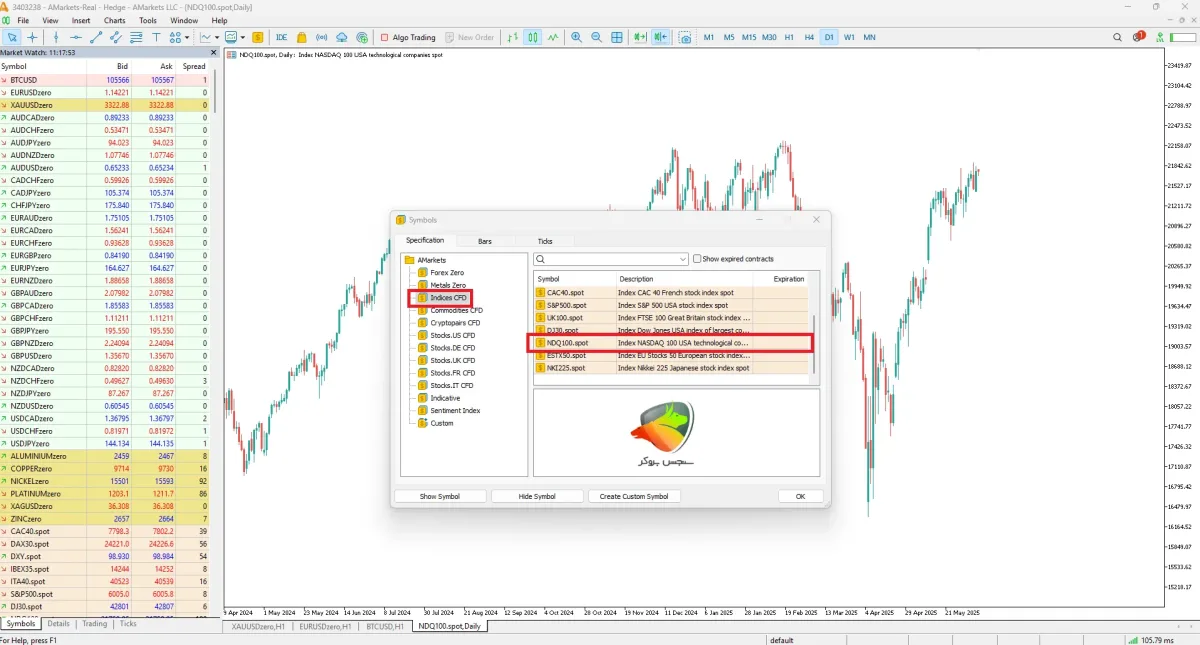Select BTCUSD row in Market Watch

105,80
